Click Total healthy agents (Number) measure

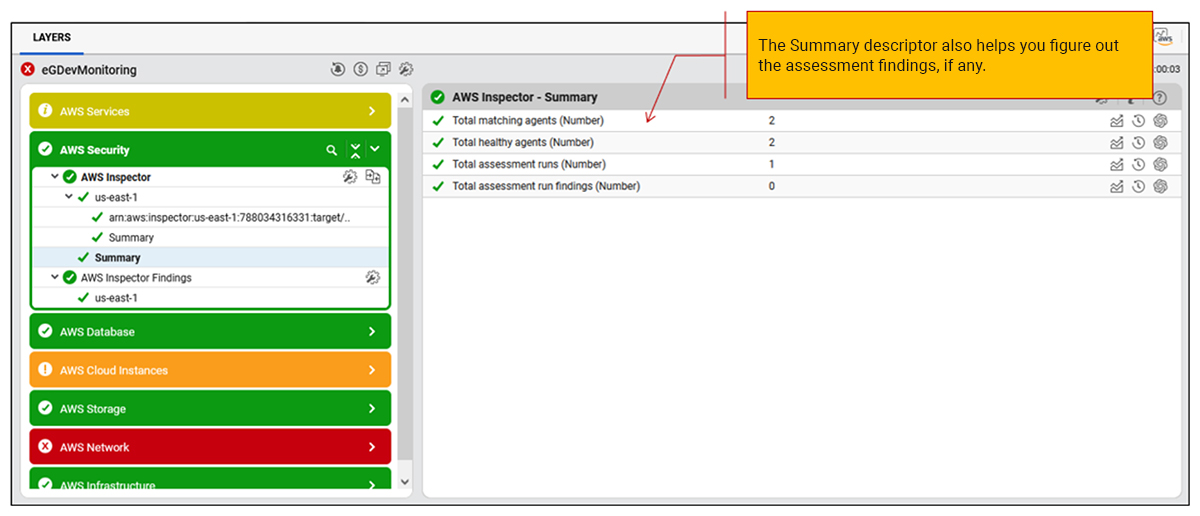tap(523, 142)
